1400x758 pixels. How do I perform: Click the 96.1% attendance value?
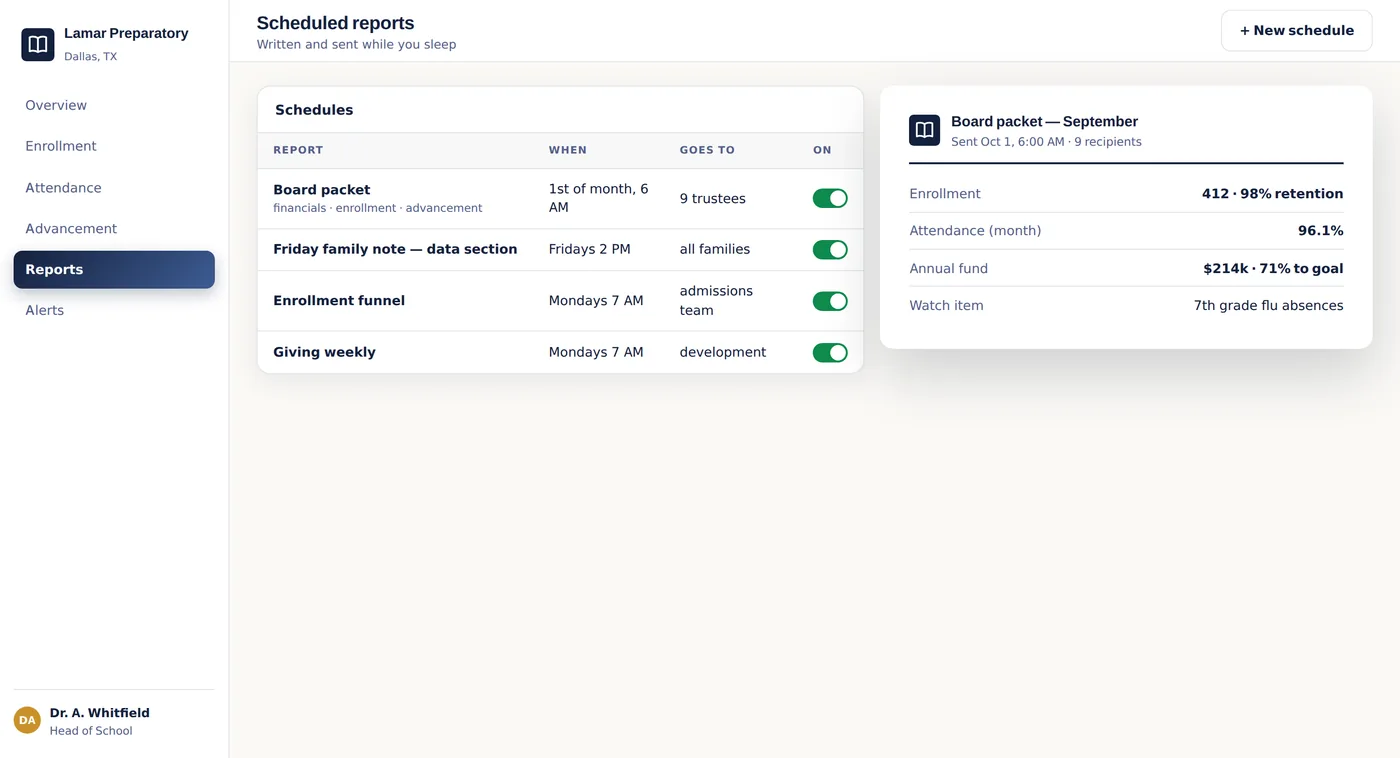coord(1321,231)
